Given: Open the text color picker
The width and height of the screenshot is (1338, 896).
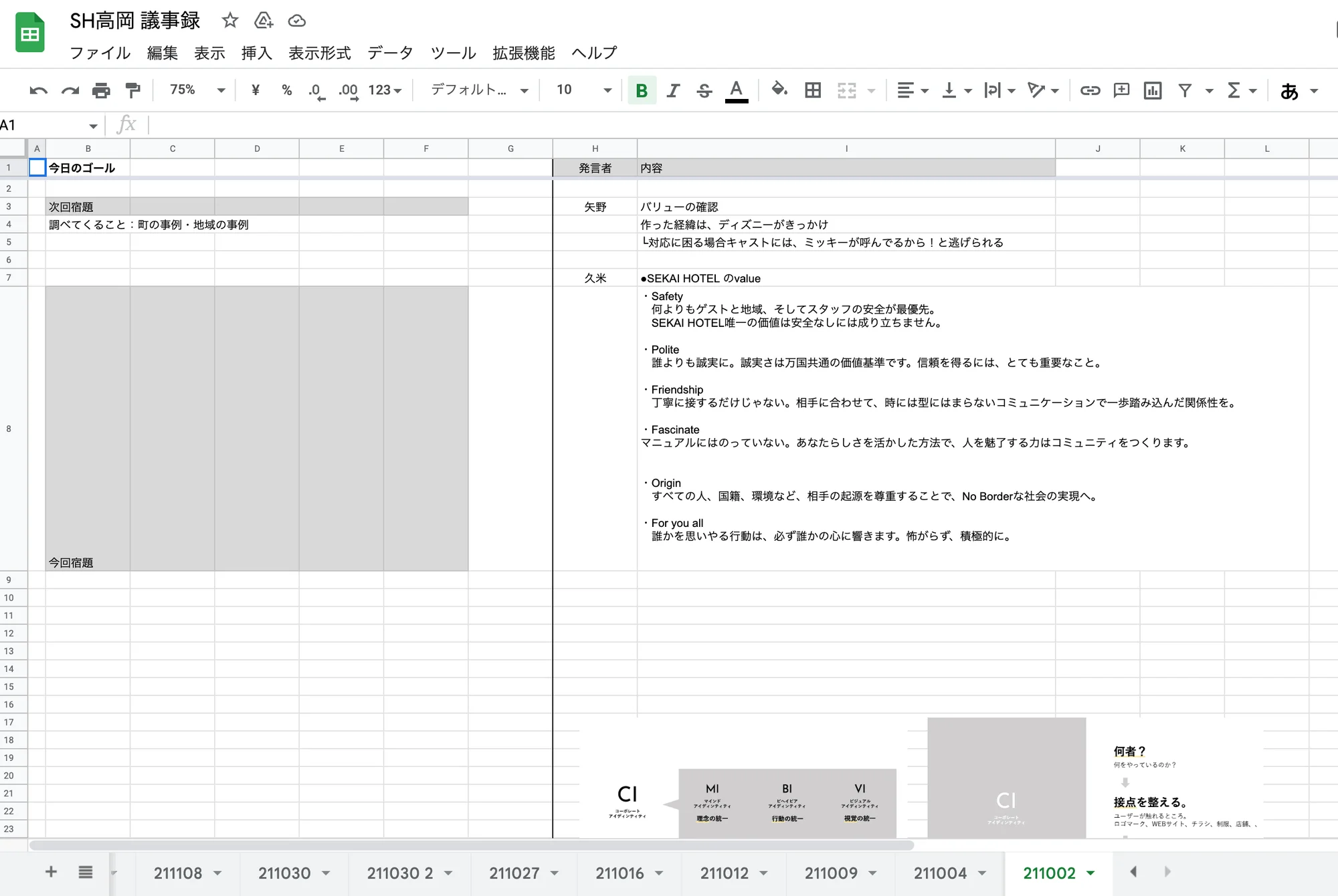Looking at the screenshot, I should click(x=737, y=90).
